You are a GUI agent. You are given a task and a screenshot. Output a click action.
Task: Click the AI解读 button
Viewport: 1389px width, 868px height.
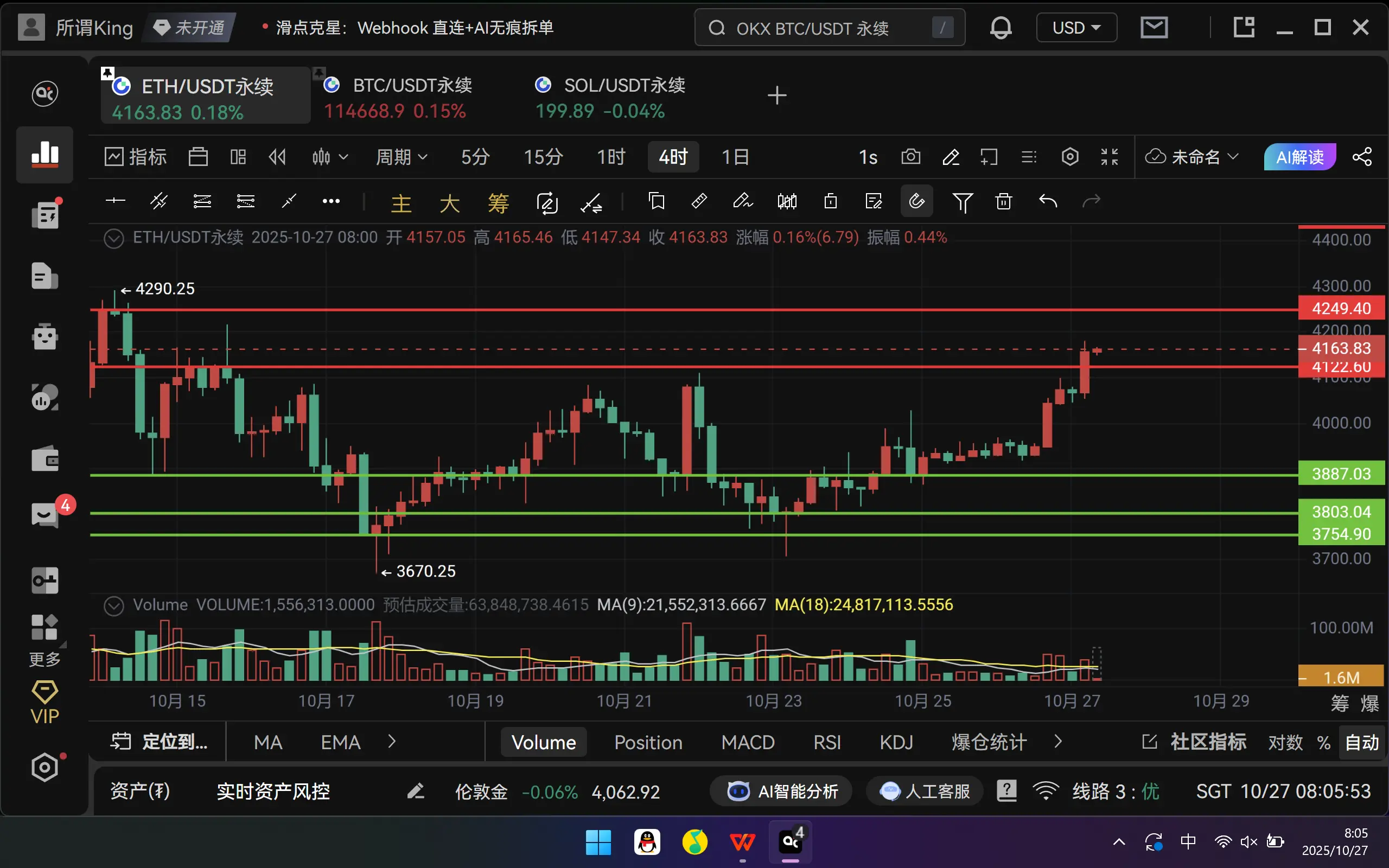[x=1299, y=157]
